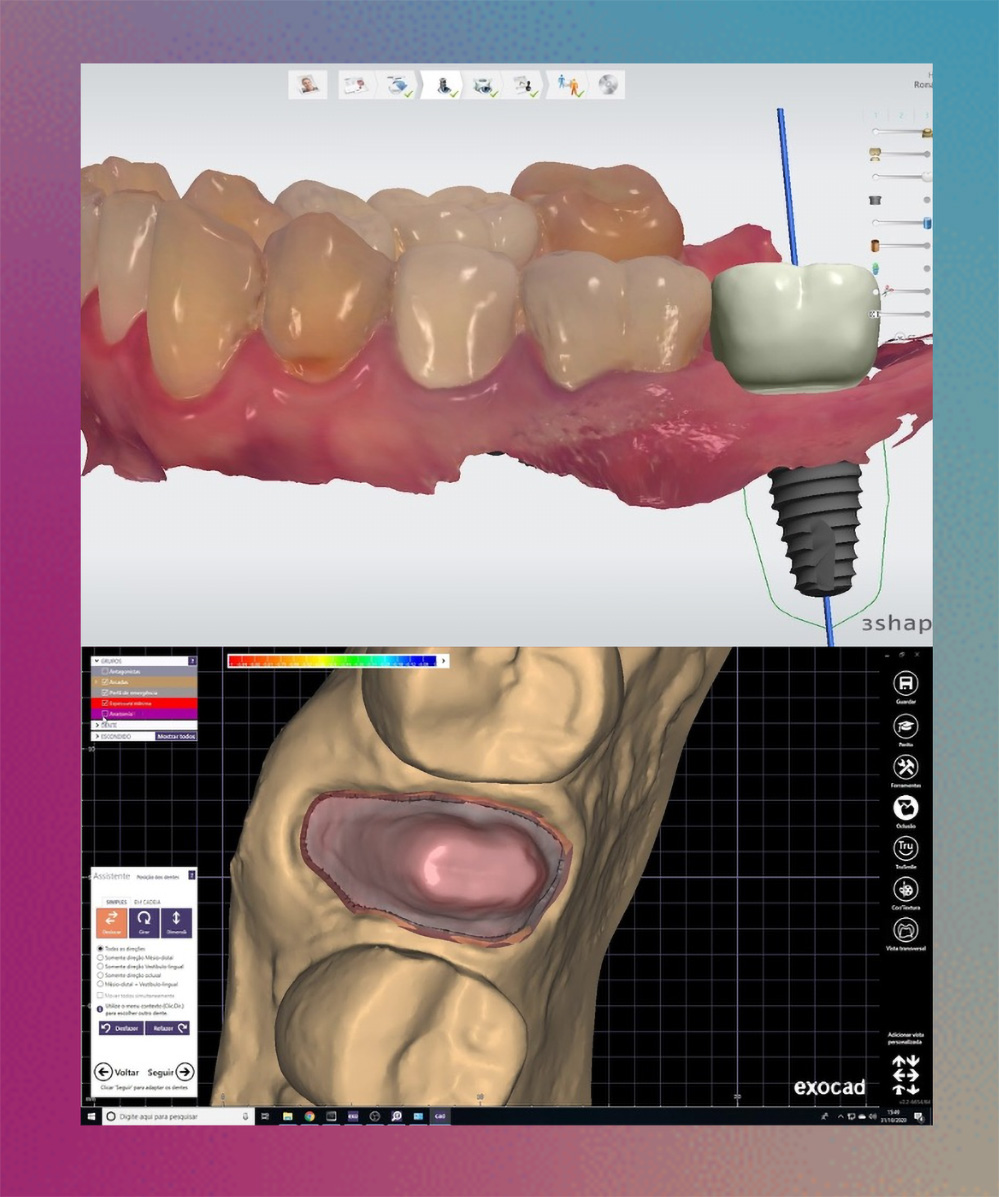The image size is (1000, 1197).
Task: Select the Girar rotate tool
Action: (x=144, y=923)
